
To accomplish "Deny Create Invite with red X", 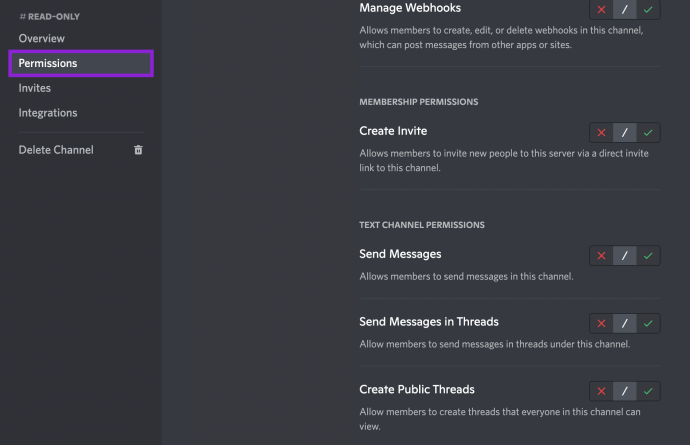I will point(601,132).
